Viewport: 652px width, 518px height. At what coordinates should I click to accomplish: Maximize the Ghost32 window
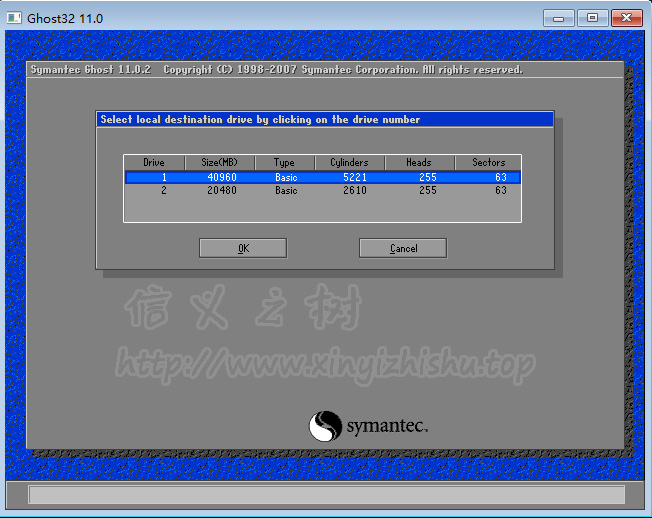point(592,18)
